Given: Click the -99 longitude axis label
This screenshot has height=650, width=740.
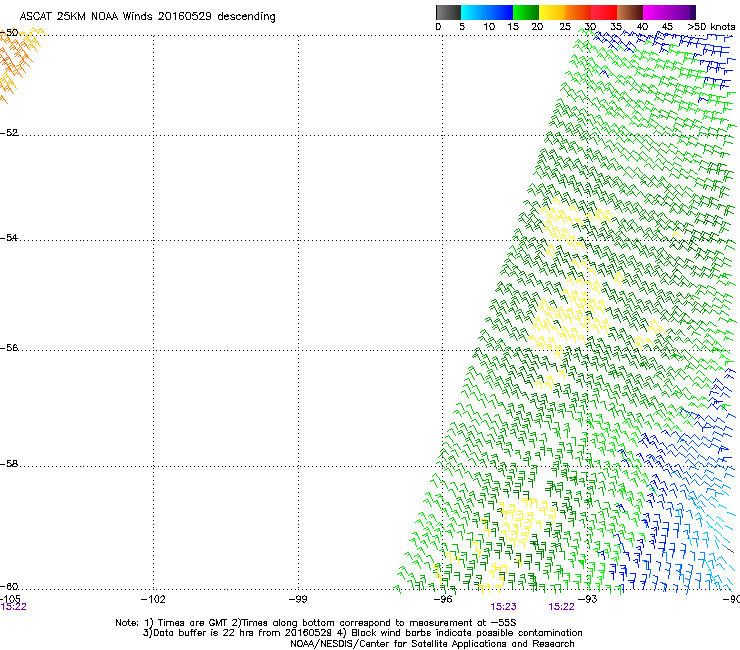Looking at the screenshot, I should point(298,599).
